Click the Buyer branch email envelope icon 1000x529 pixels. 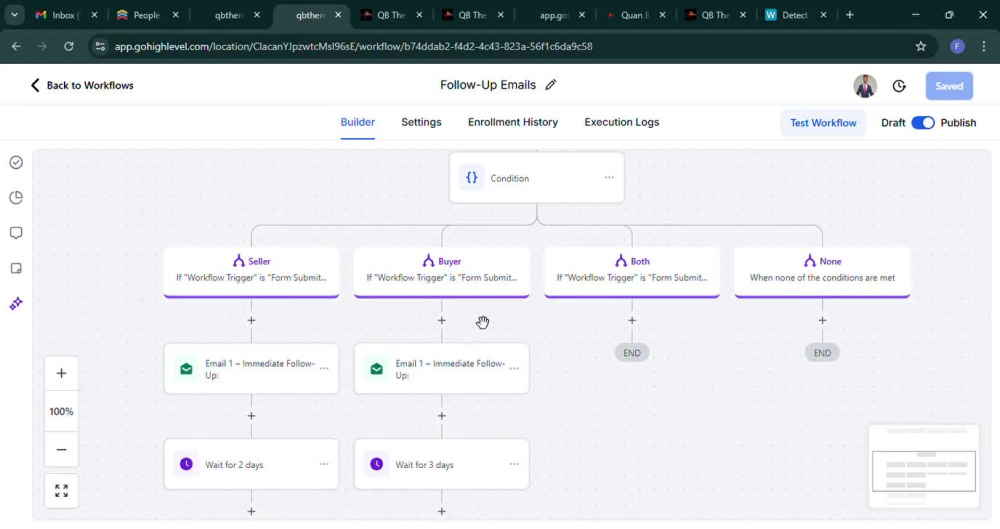(376, 369)
